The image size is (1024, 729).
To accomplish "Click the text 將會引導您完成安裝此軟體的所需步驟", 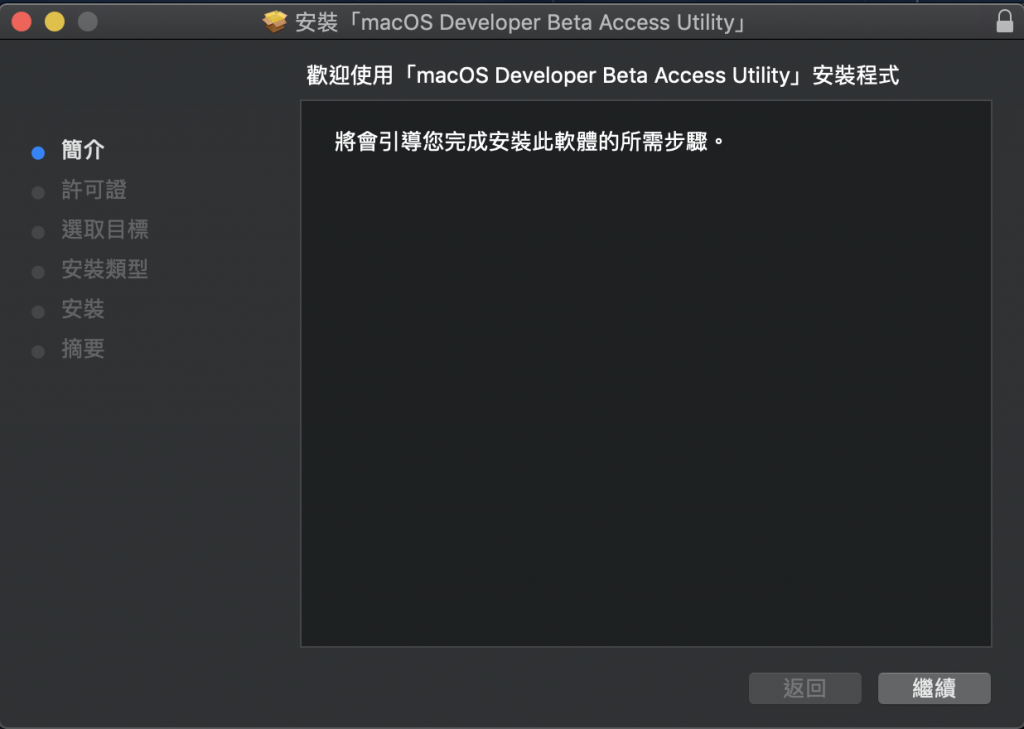I will [530, 141].
